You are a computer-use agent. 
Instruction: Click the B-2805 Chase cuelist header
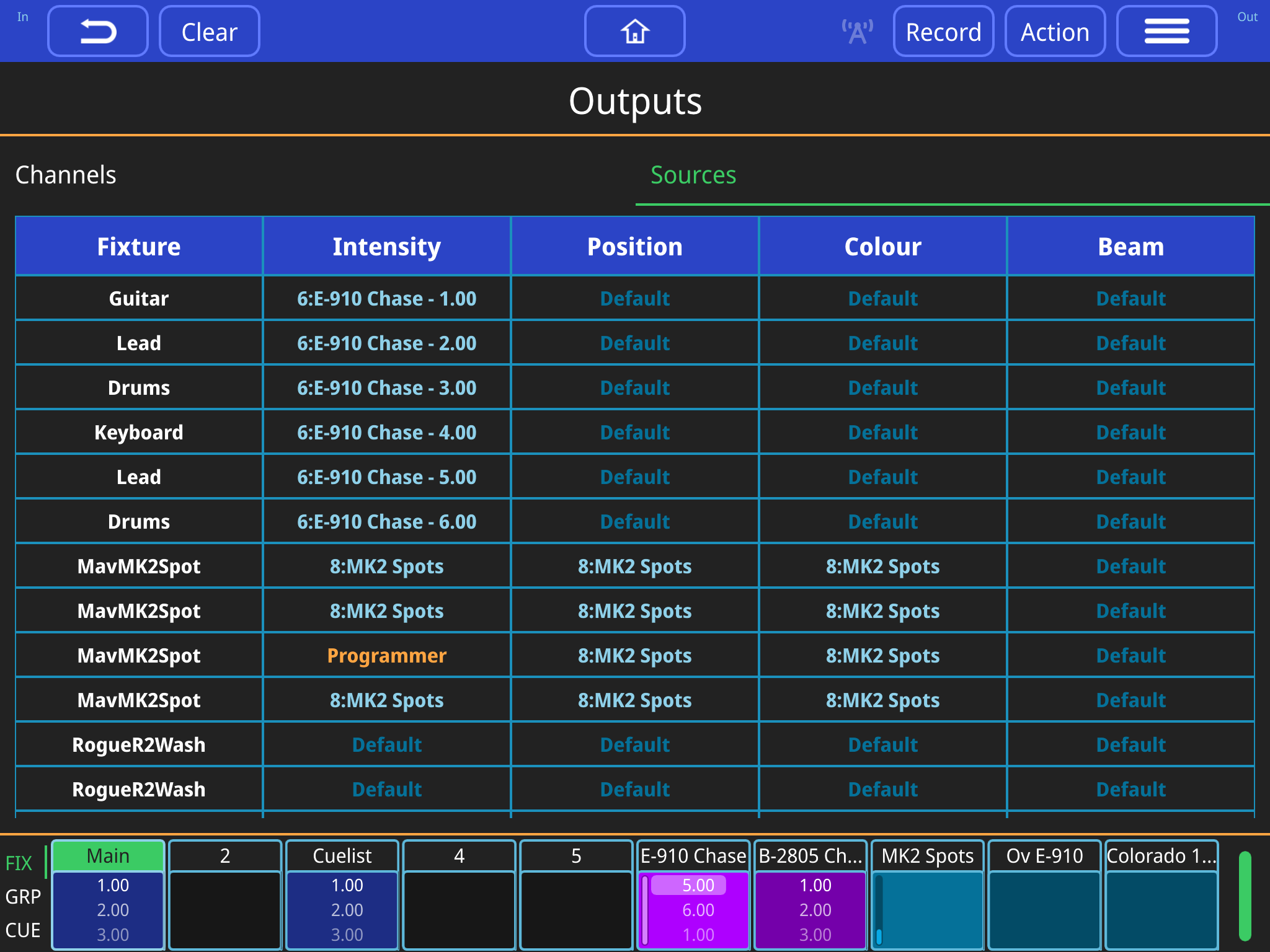[810, 855]
